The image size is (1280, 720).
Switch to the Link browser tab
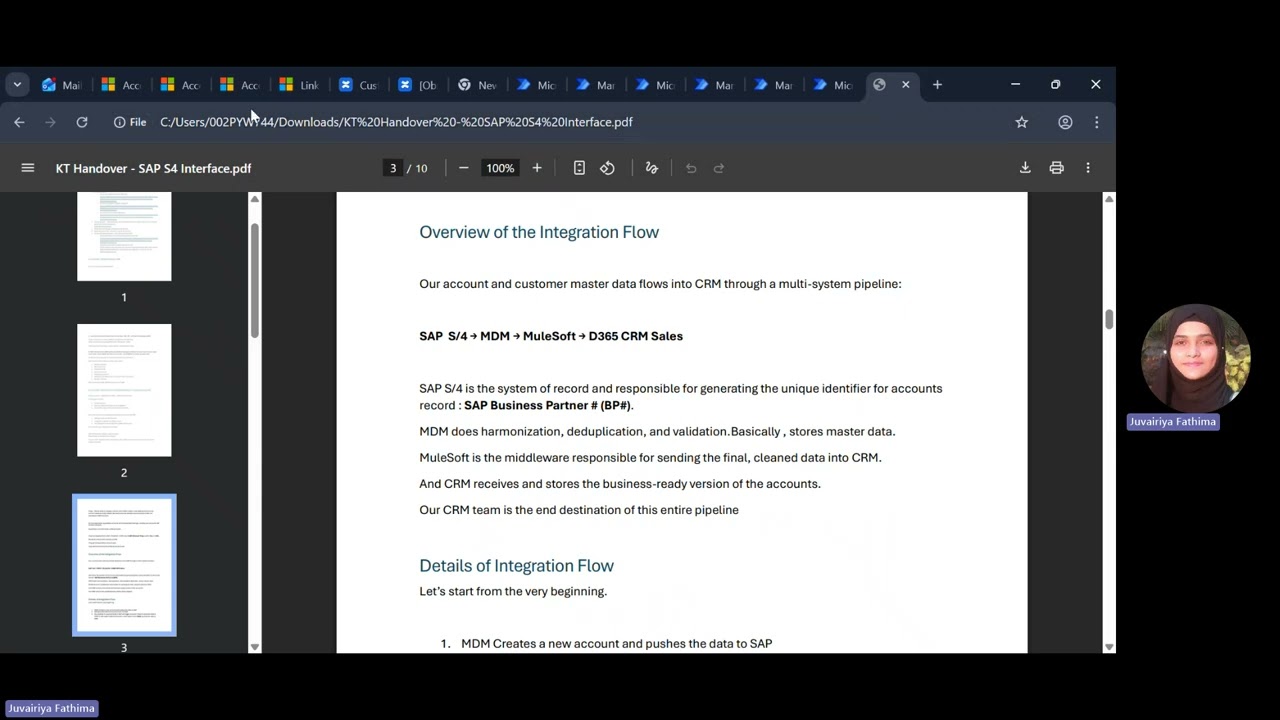tap(299, 85)
